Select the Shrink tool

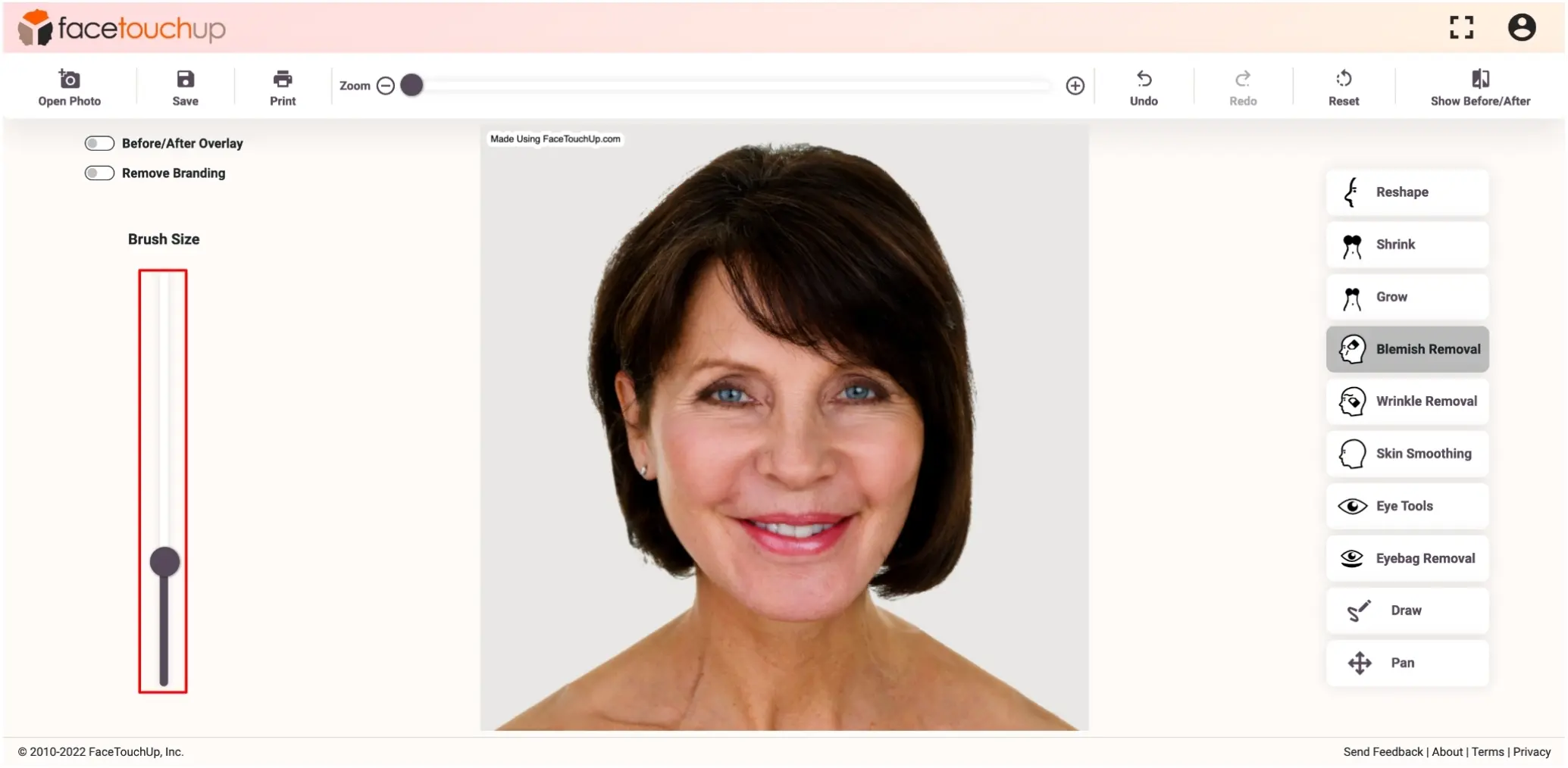(1407, 244)
